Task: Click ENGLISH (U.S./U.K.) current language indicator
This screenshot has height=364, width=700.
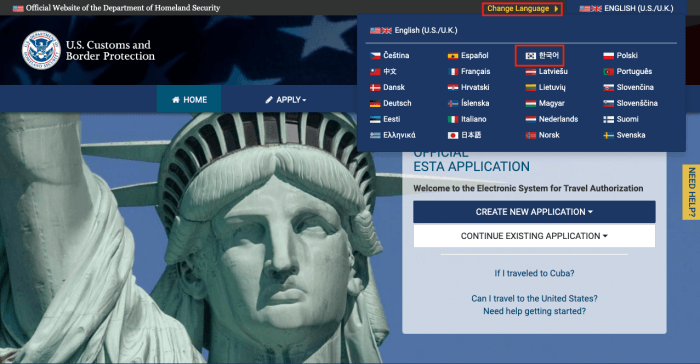Action: [x=626, y=8]
